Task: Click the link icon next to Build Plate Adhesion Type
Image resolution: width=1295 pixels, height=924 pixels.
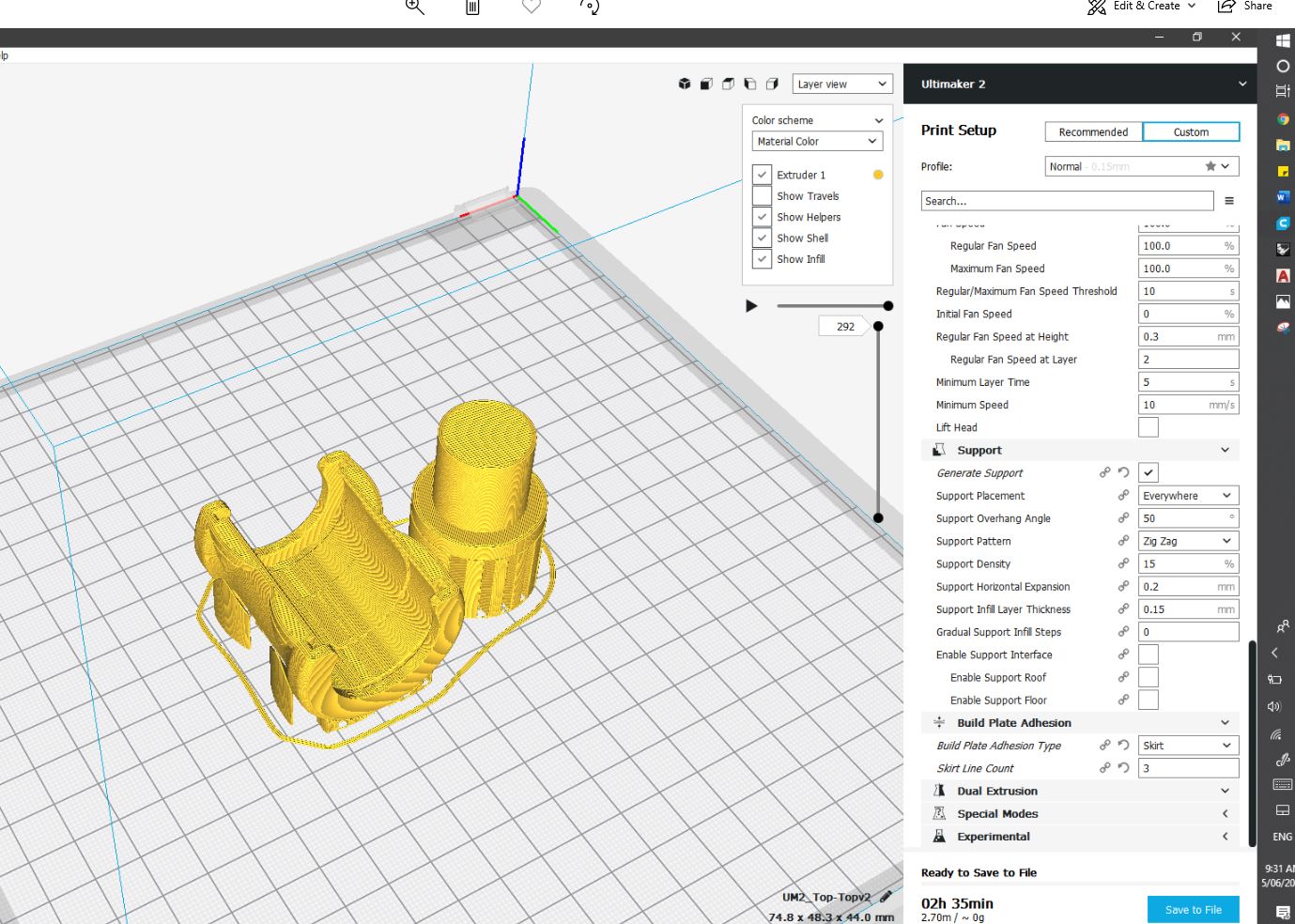Action: [x=1105, y=745]
